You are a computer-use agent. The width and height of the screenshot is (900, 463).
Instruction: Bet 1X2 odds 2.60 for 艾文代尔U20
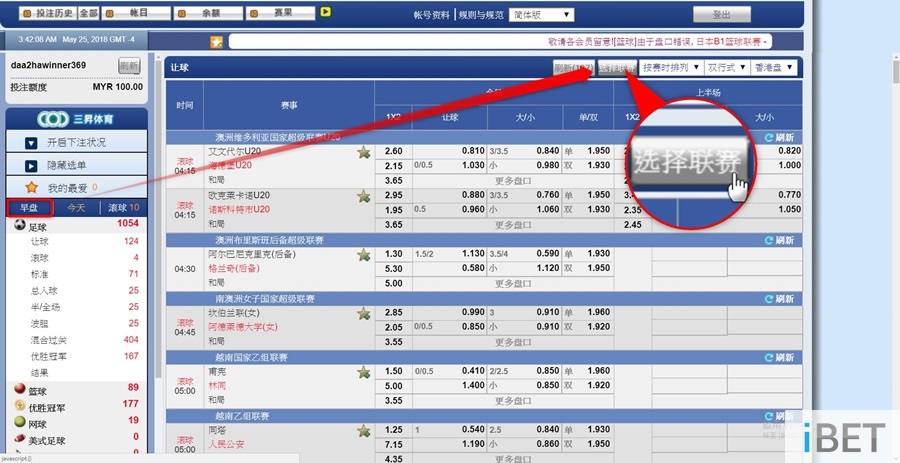(x=394, y=151)
